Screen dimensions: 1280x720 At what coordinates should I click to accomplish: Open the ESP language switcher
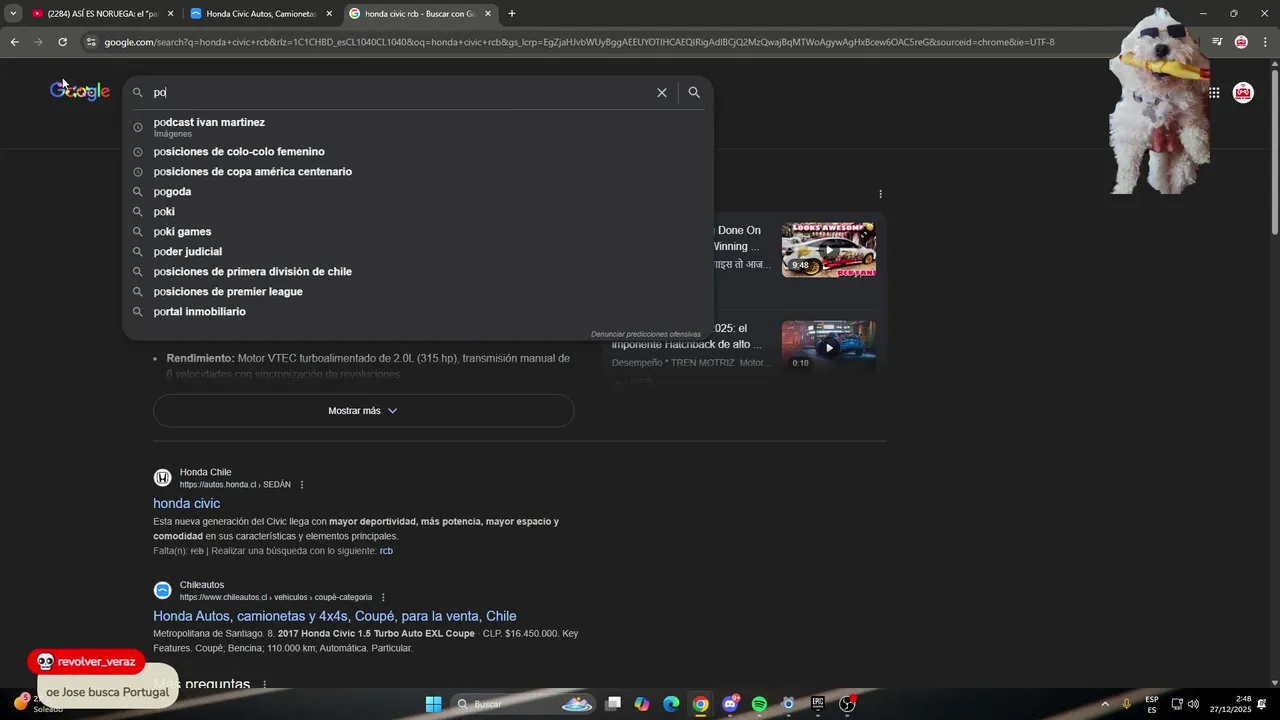[x=1152, y=704]
